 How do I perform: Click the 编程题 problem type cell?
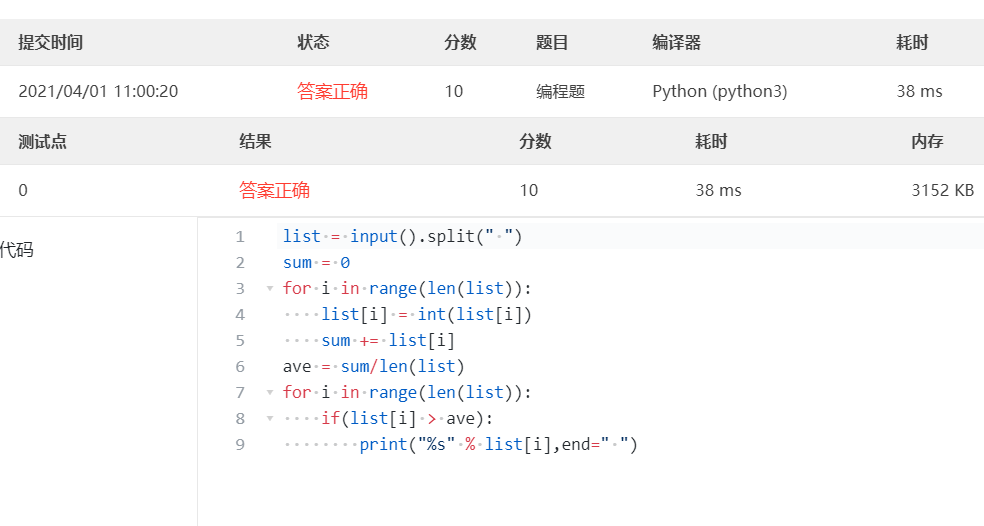point(560,92)
